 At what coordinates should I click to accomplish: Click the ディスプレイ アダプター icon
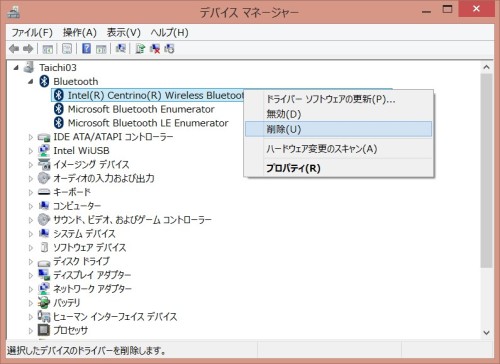[x=44, y=275]
